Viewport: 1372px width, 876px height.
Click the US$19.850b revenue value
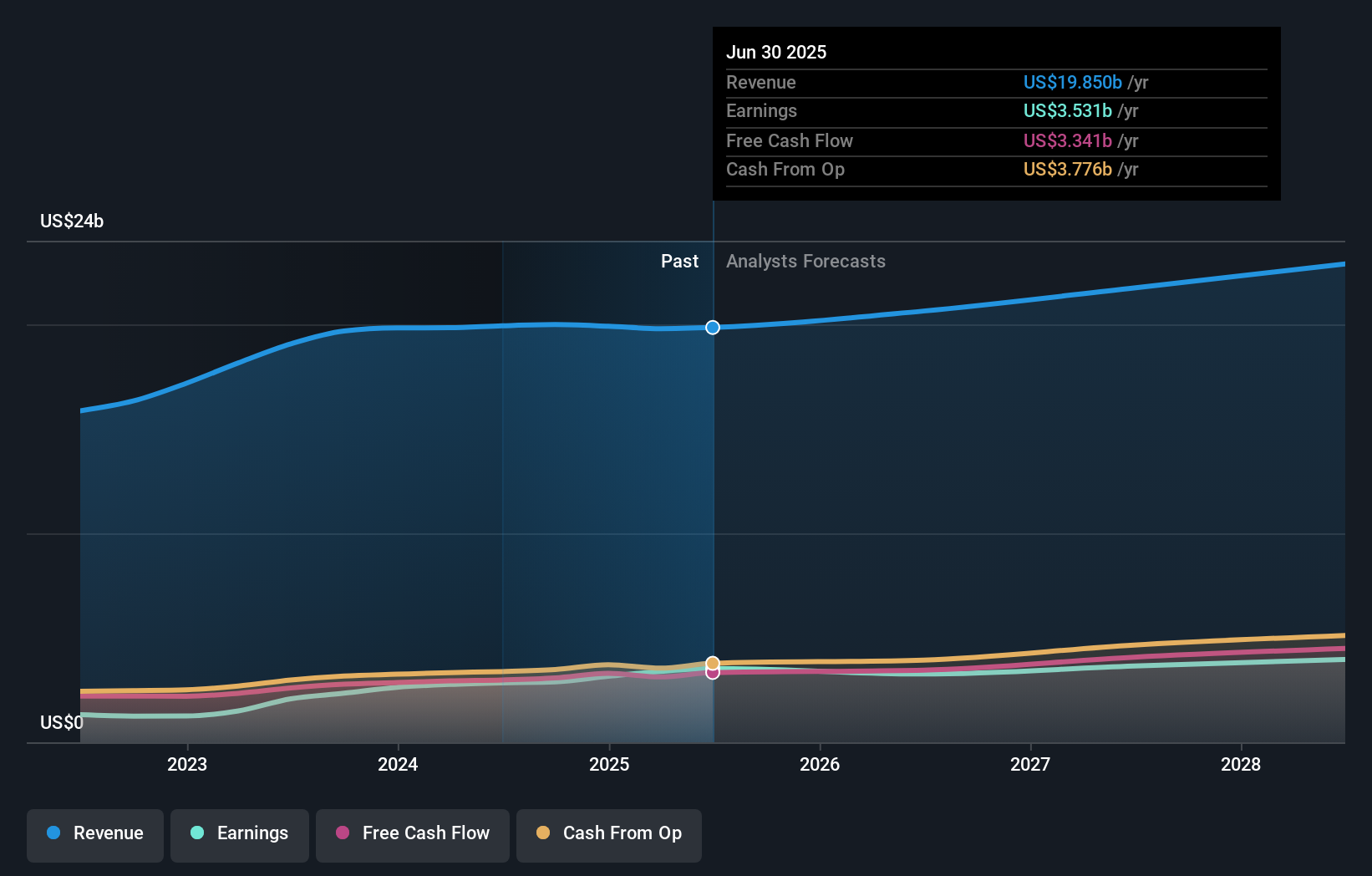click(1073, 82)
